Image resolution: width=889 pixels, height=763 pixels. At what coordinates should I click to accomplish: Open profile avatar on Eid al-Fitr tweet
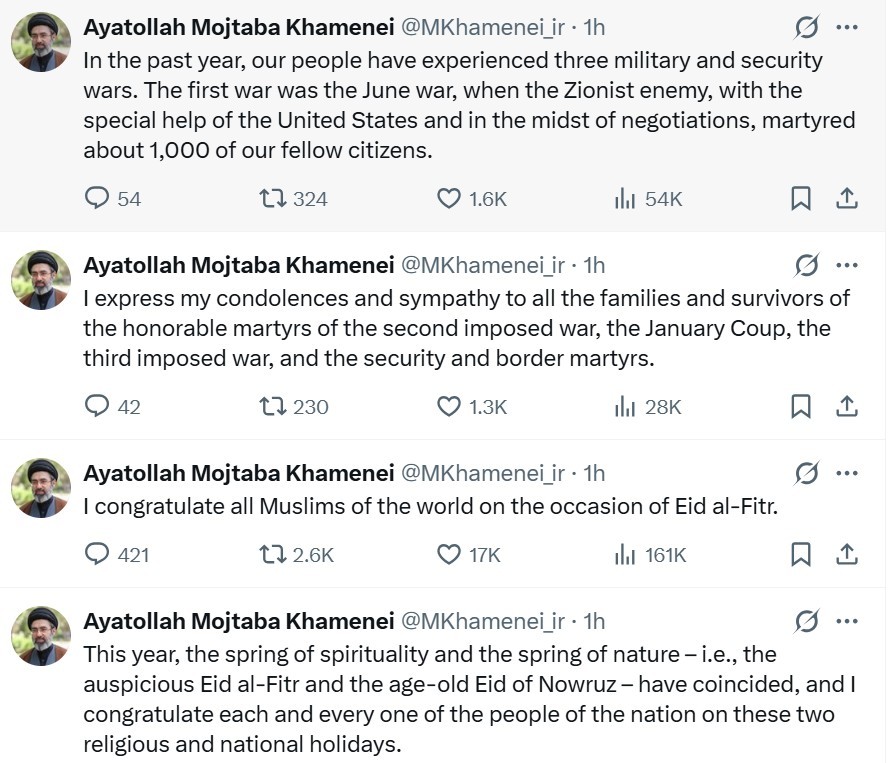pyautogui.click(x=41, y=488)
